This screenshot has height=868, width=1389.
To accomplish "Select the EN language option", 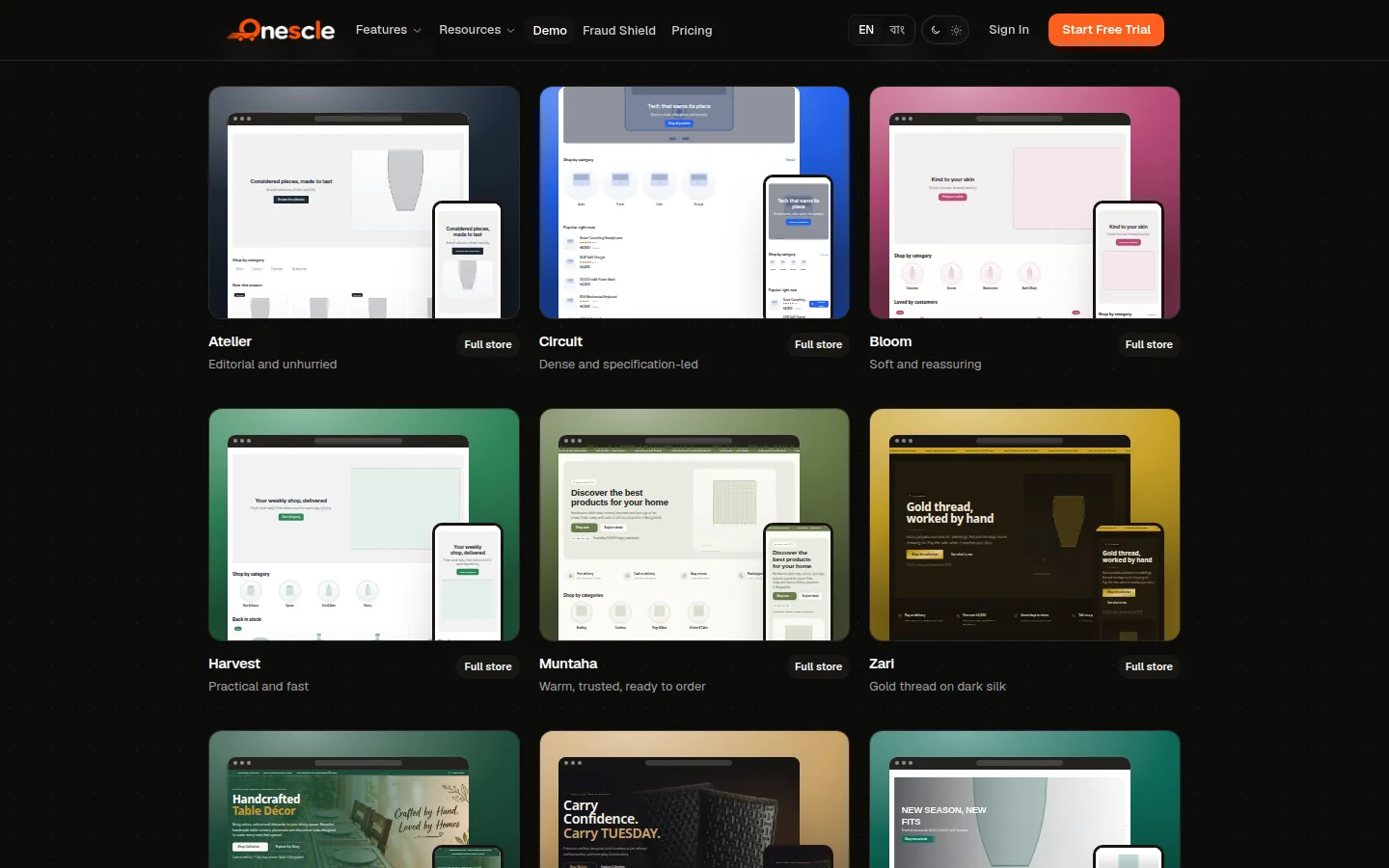I will (x=866, y=30).
